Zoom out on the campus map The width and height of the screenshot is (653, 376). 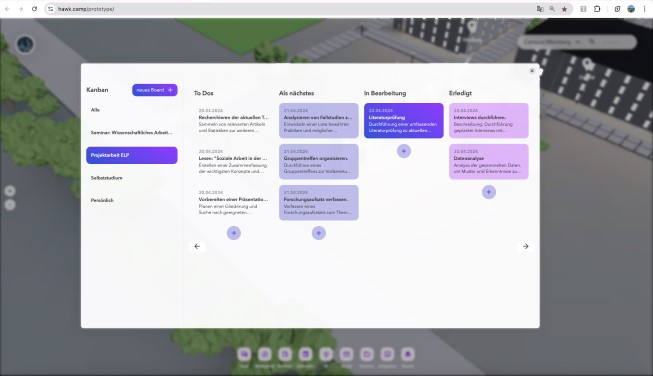[x=10, y=205]
